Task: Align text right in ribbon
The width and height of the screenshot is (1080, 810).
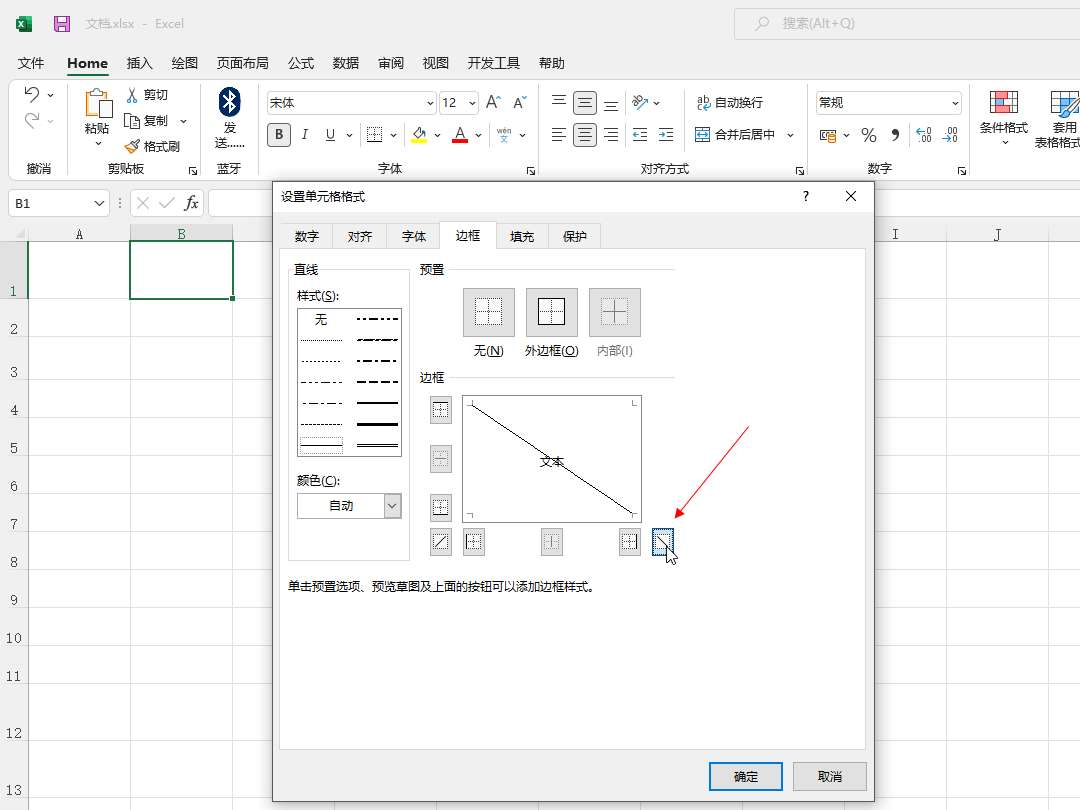Action: click(x=611, y=134)
